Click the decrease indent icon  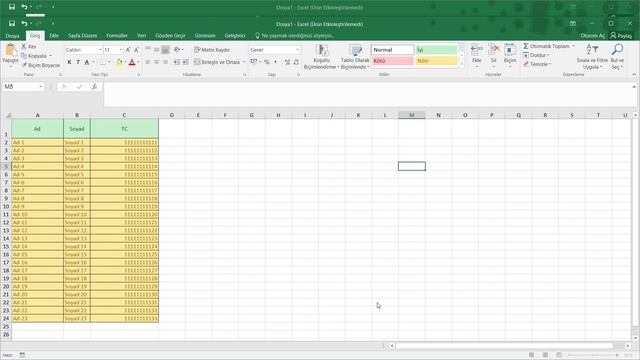point(176,62)
